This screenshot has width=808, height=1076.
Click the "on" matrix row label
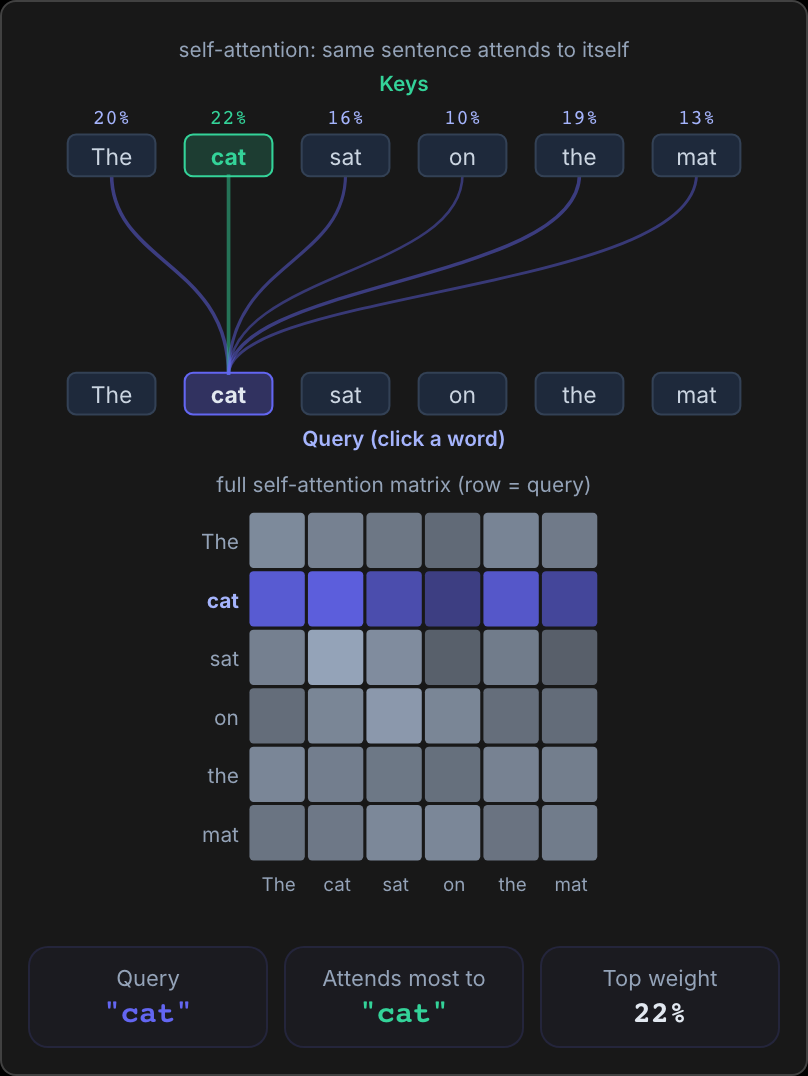pos(227,718)
